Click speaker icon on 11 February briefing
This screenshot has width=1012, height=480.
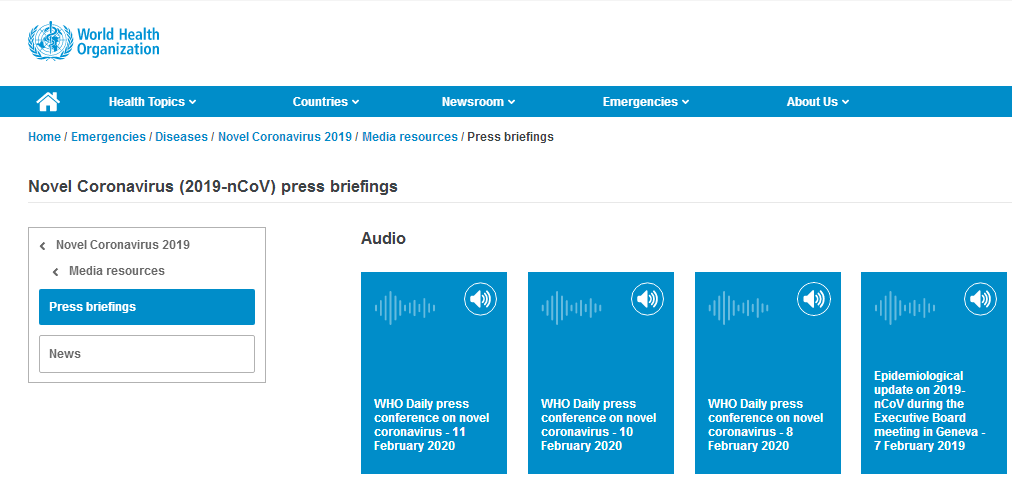click(480, 298)
